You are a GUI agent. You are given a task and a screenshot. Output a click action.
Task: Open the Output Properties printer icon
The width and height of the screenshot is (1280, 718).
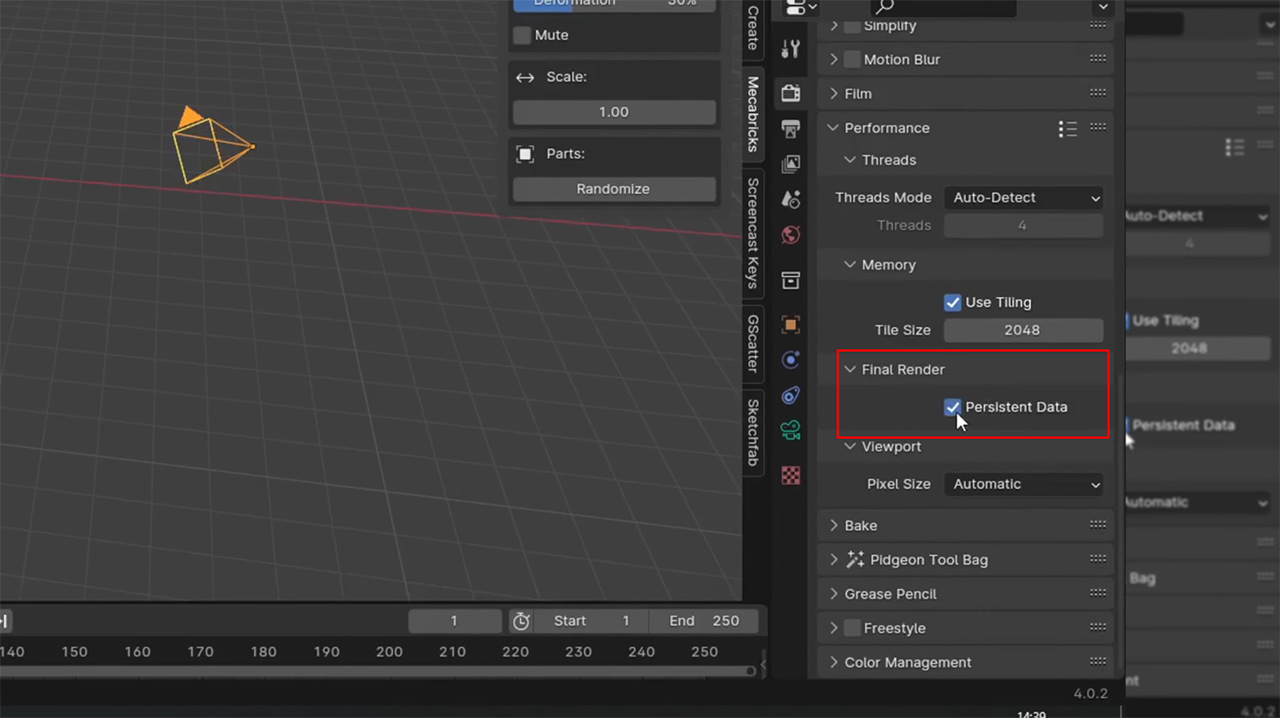click(x=790, y=128)
